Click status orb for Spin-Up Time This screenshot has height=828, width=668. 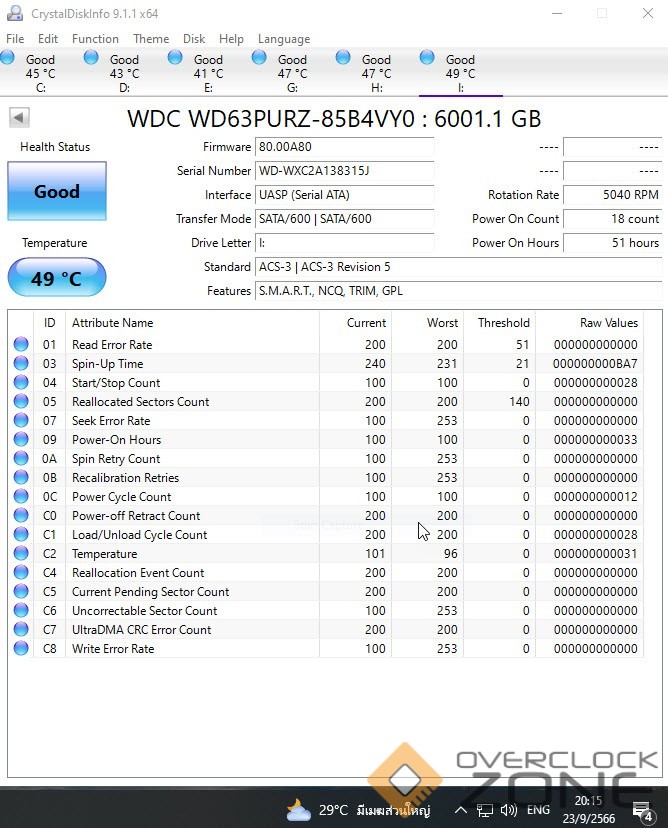click(21, 363)
